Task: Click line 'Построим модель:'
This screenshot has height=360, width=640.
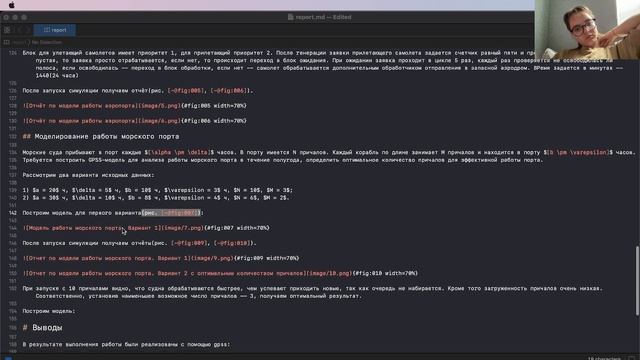Action: point(49,311)
